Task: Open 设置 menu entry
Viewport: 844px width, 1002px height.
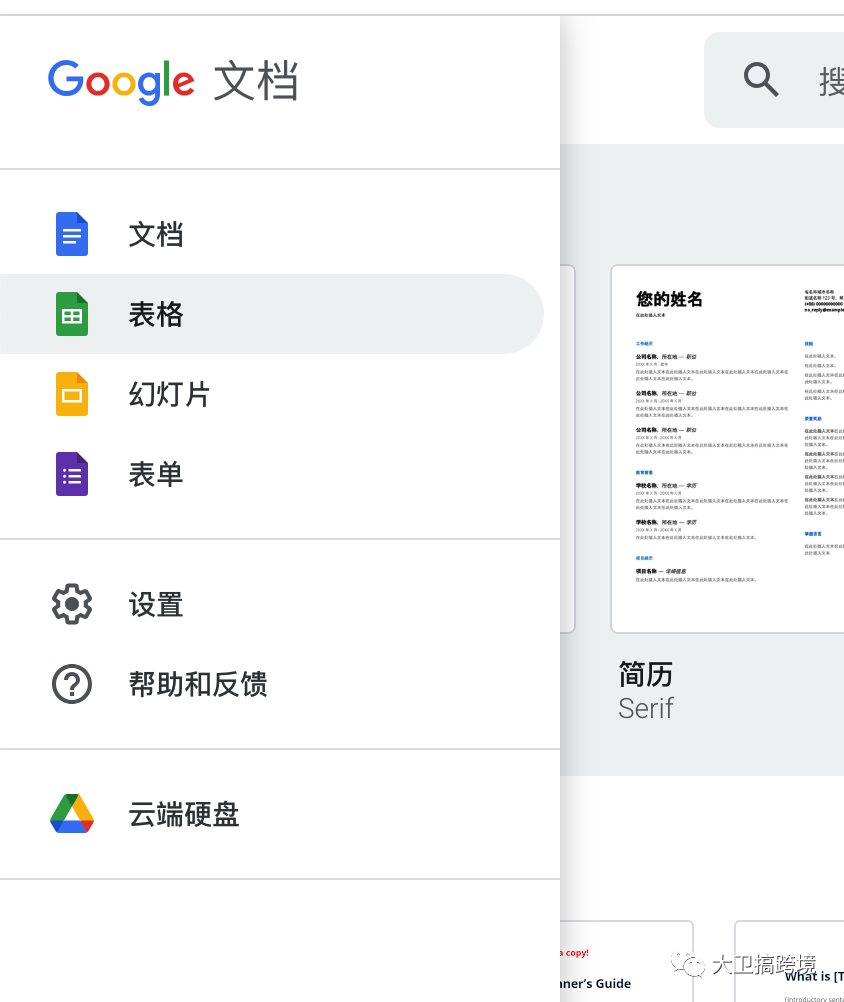Action: tap(272, 604)
